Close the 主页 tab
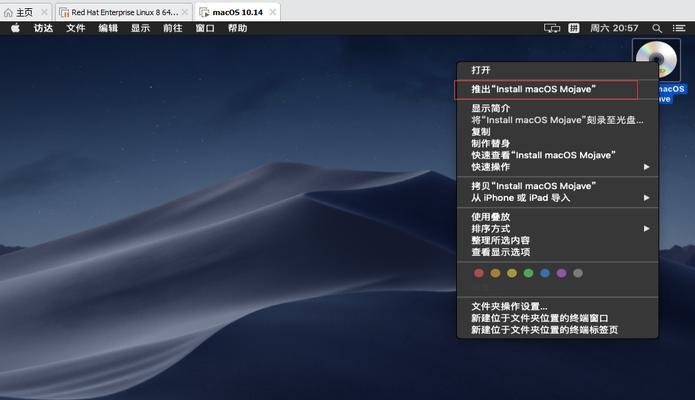Screen dimensions: 695x400 [44, 12]
